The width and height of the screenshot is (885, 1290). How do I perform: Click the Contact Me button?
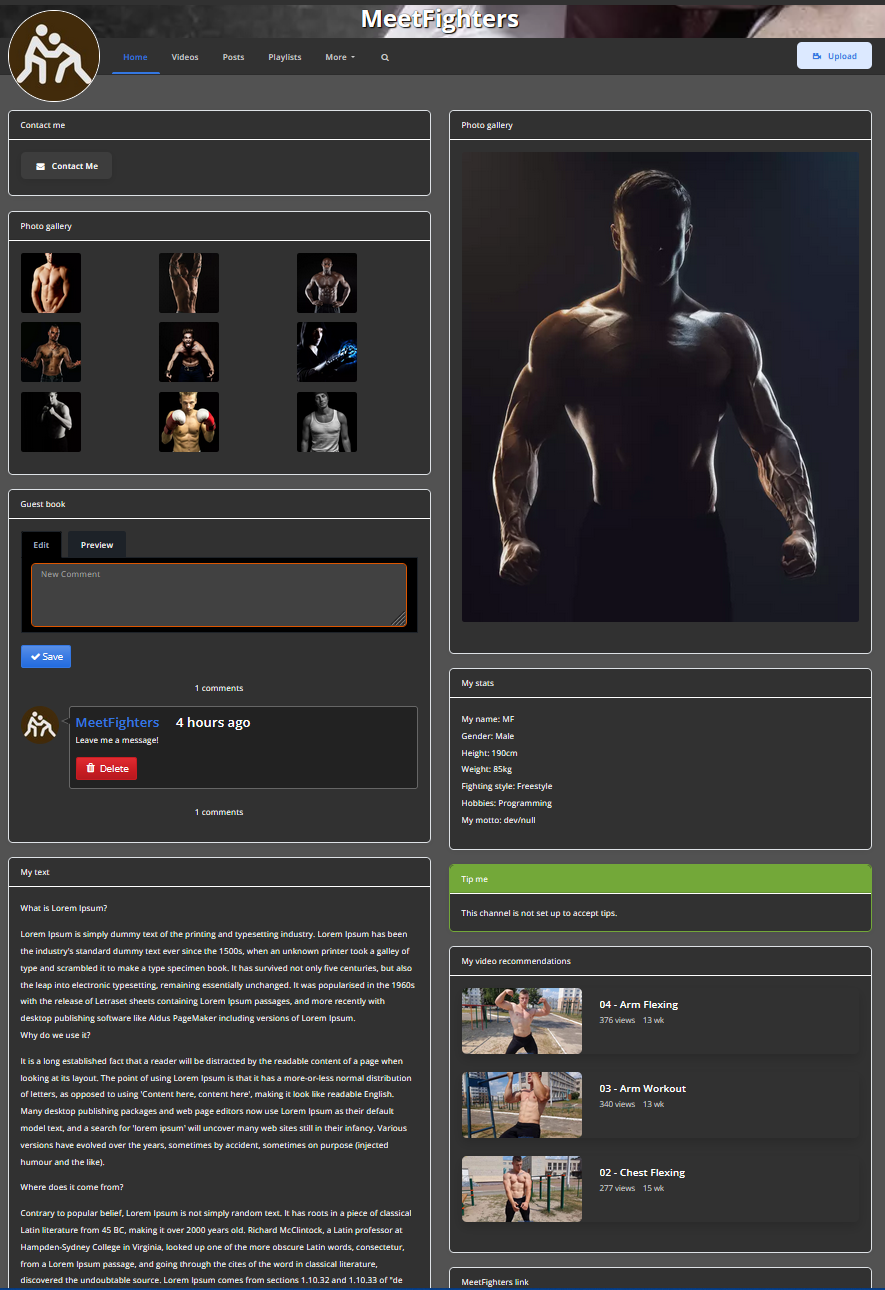click(66, 166)
